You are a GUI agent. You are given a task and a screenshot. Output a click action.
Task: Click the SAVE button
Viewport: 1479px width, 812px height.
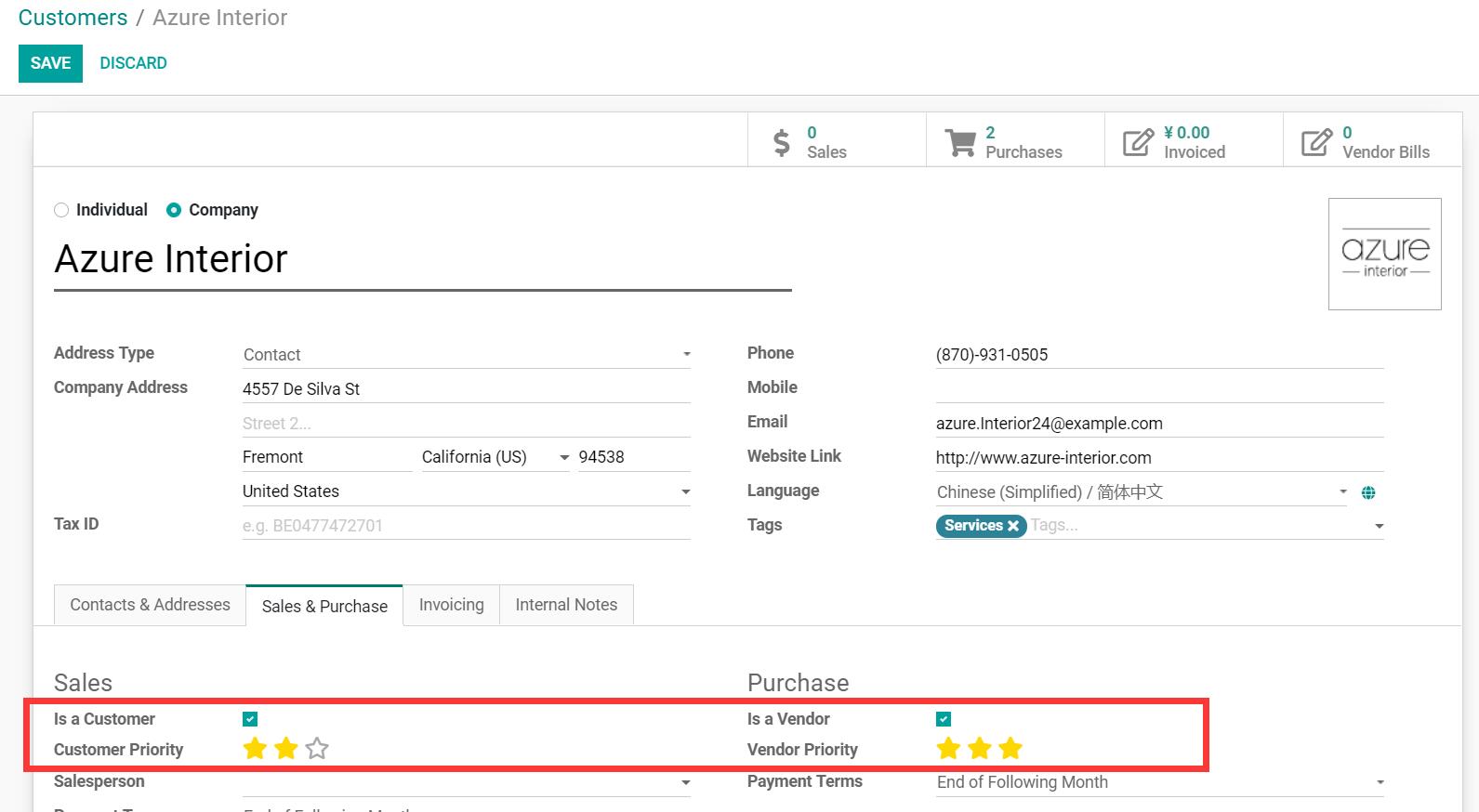[x=50, y=63]
